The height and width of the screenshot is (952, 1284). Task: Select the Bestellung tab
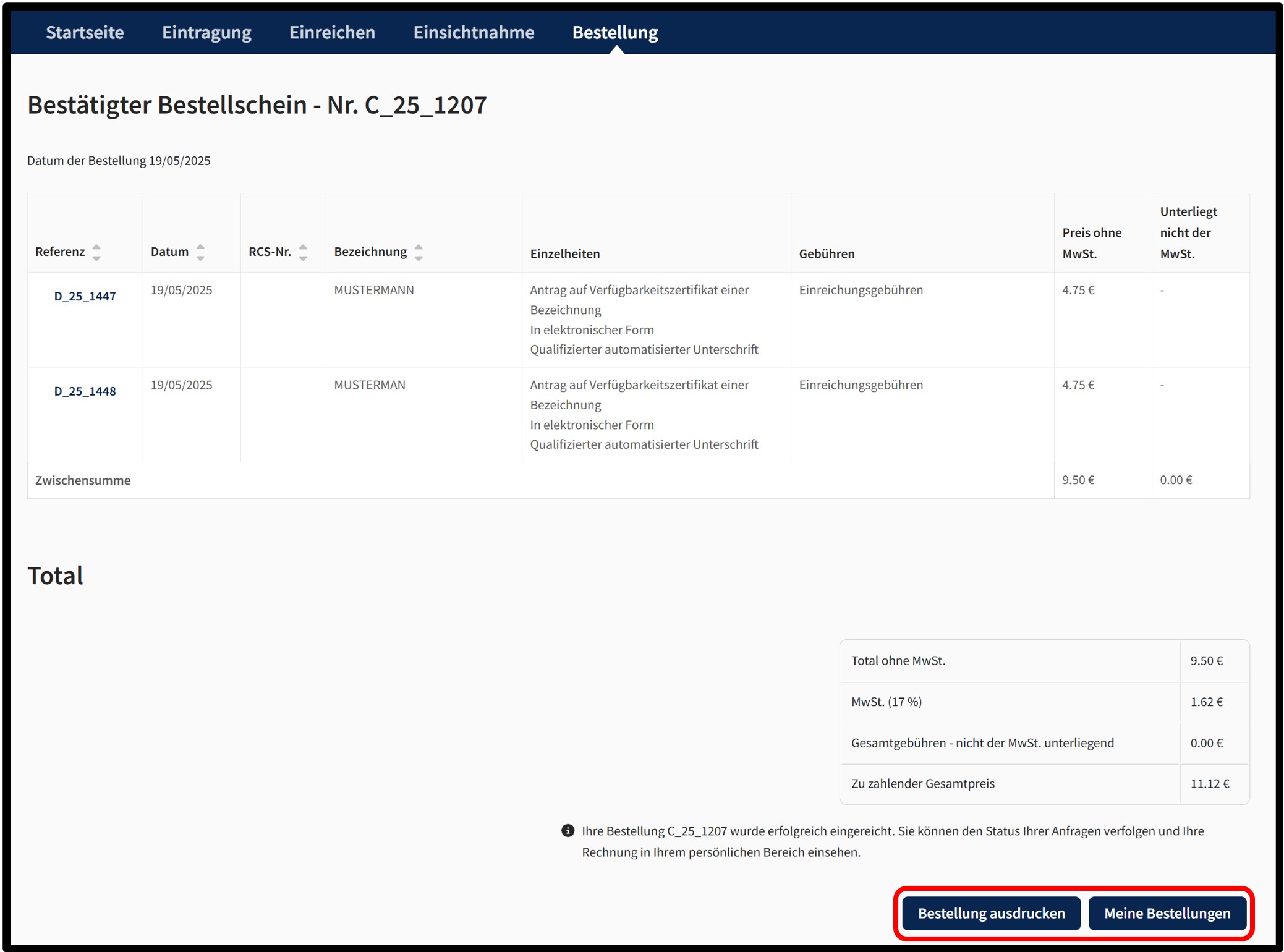(x=615, y=32)
